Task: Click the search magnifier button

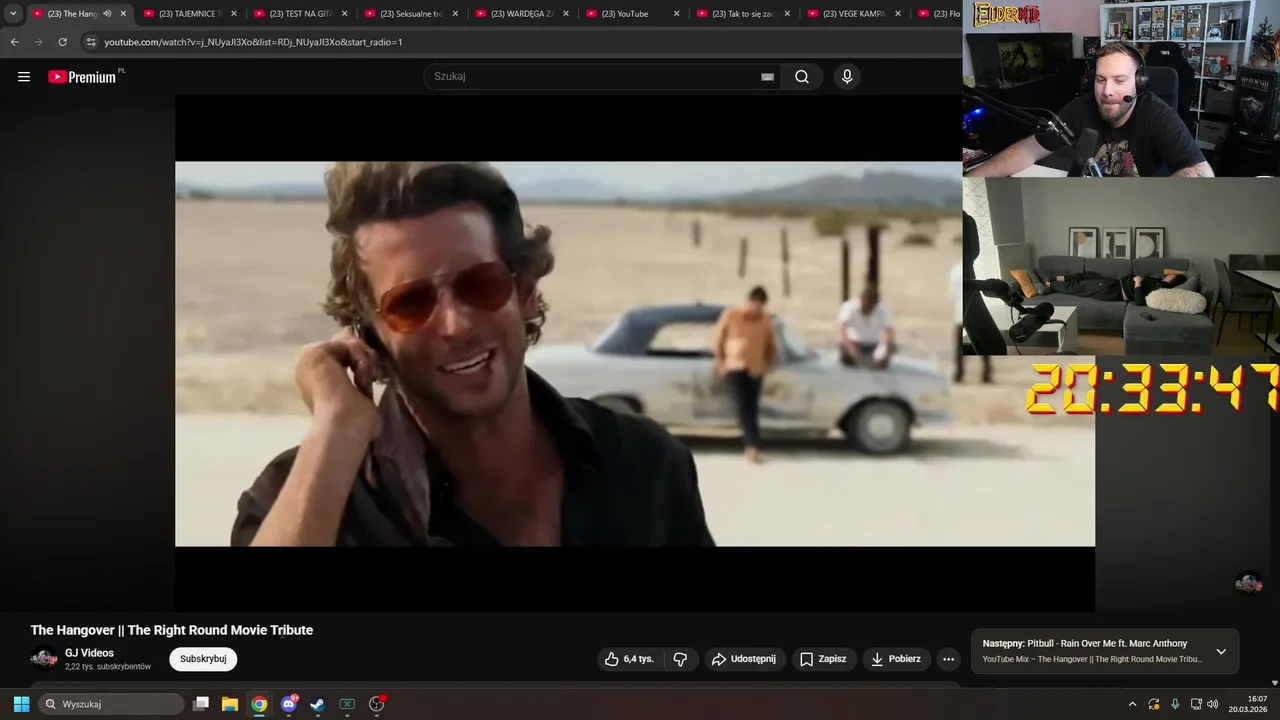Action: coord(802,77)
